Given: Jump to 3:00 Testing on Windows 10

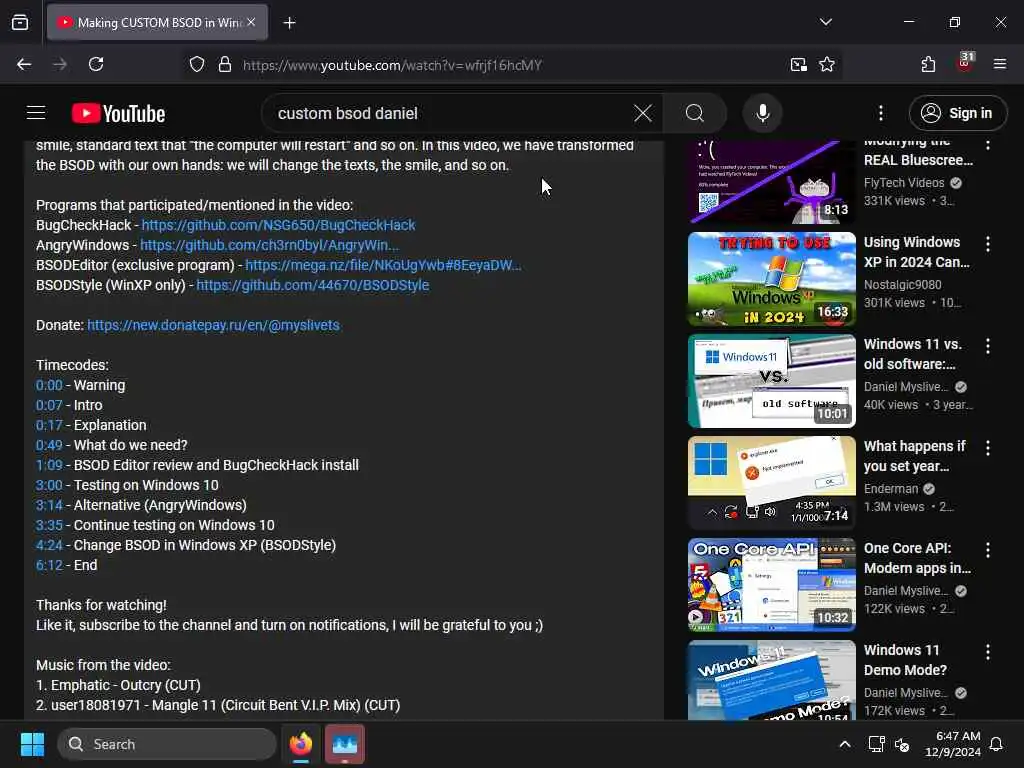Looking at the screenshot, I should (49, 485).
